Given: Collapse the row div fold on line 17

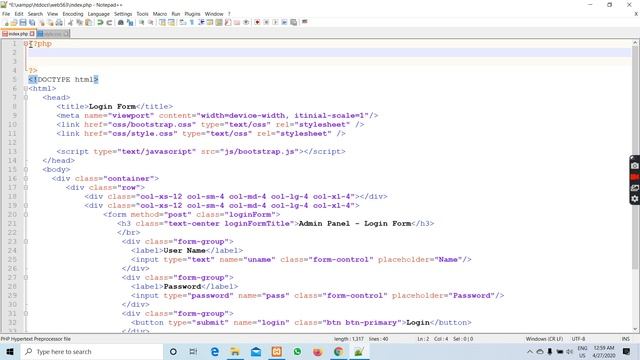Looking at the screenshot, I should (x=26, y=187).
